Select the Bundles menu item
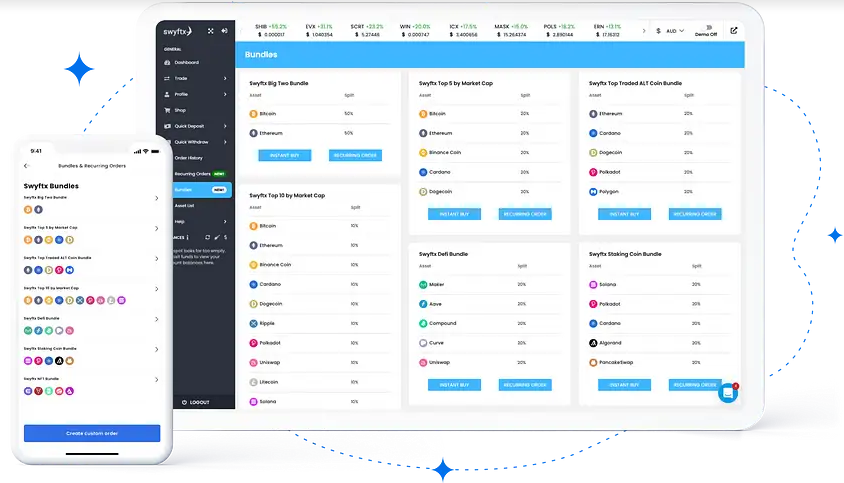844x483 pixels. pos(201,190)
